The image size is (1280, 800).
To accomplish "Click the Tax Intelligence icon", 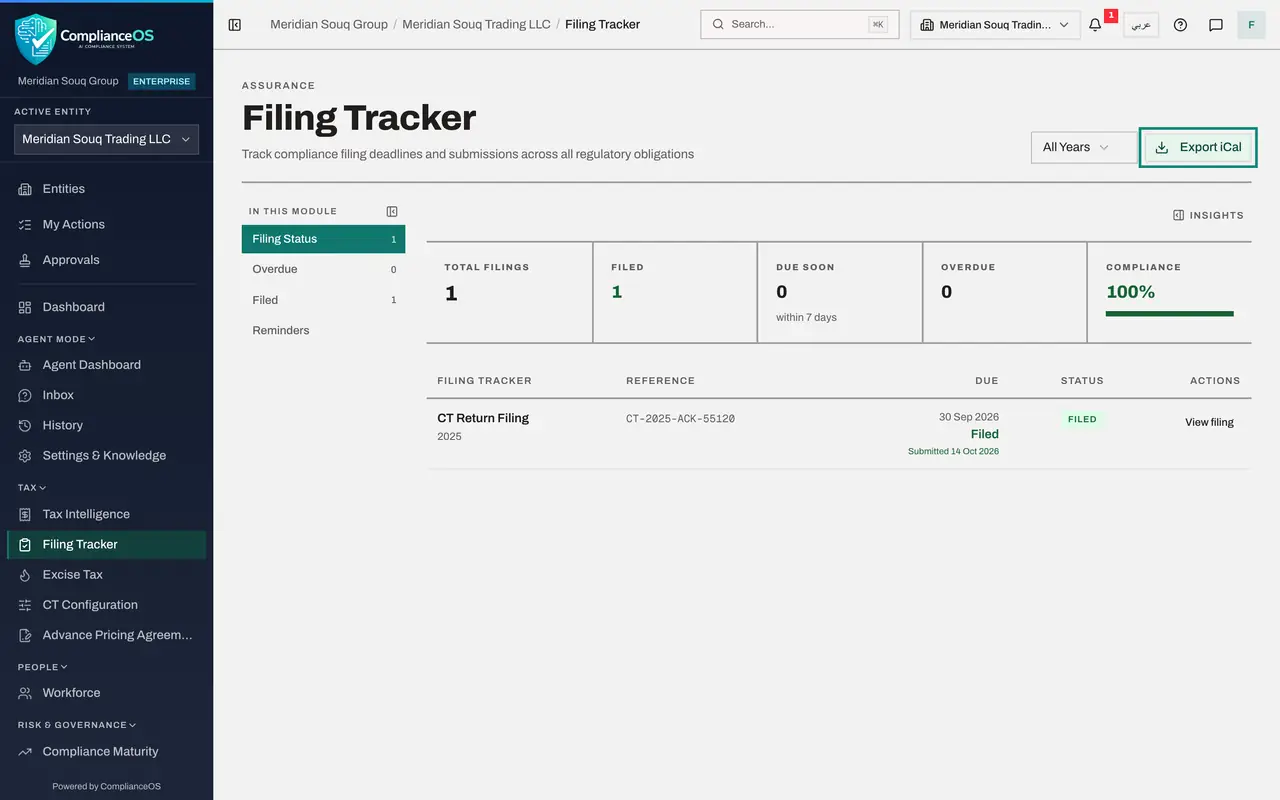I will coord(25,514).
